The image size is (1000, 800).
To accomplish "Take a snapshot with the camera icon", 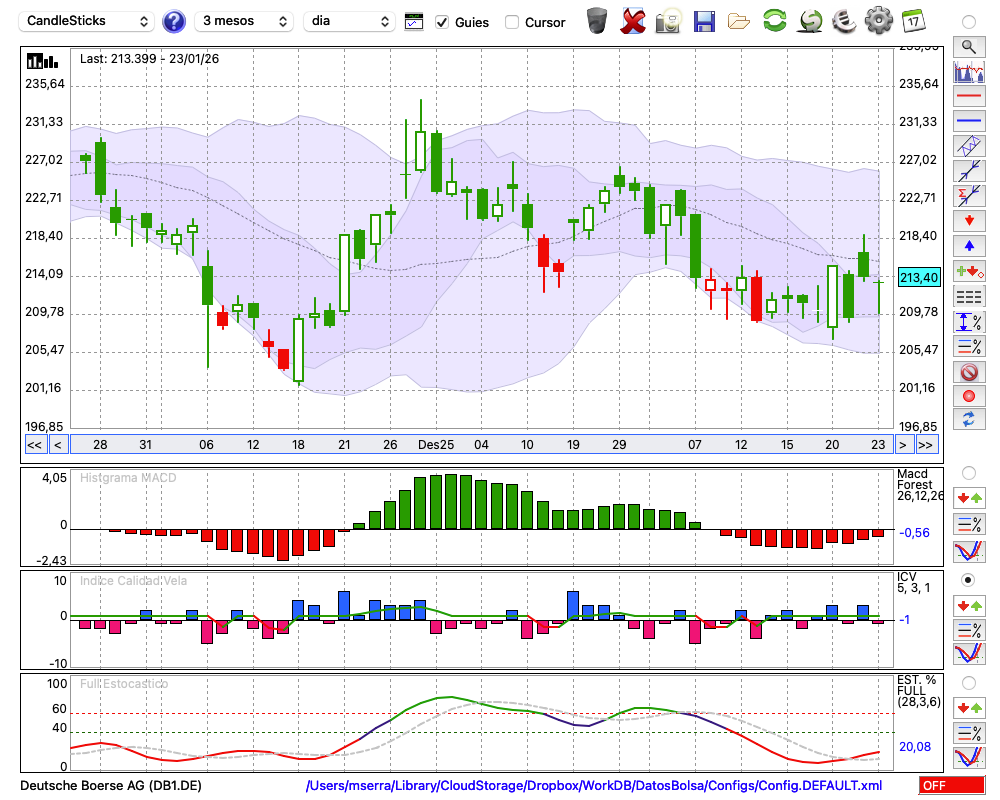I will (x=668, y=21).
